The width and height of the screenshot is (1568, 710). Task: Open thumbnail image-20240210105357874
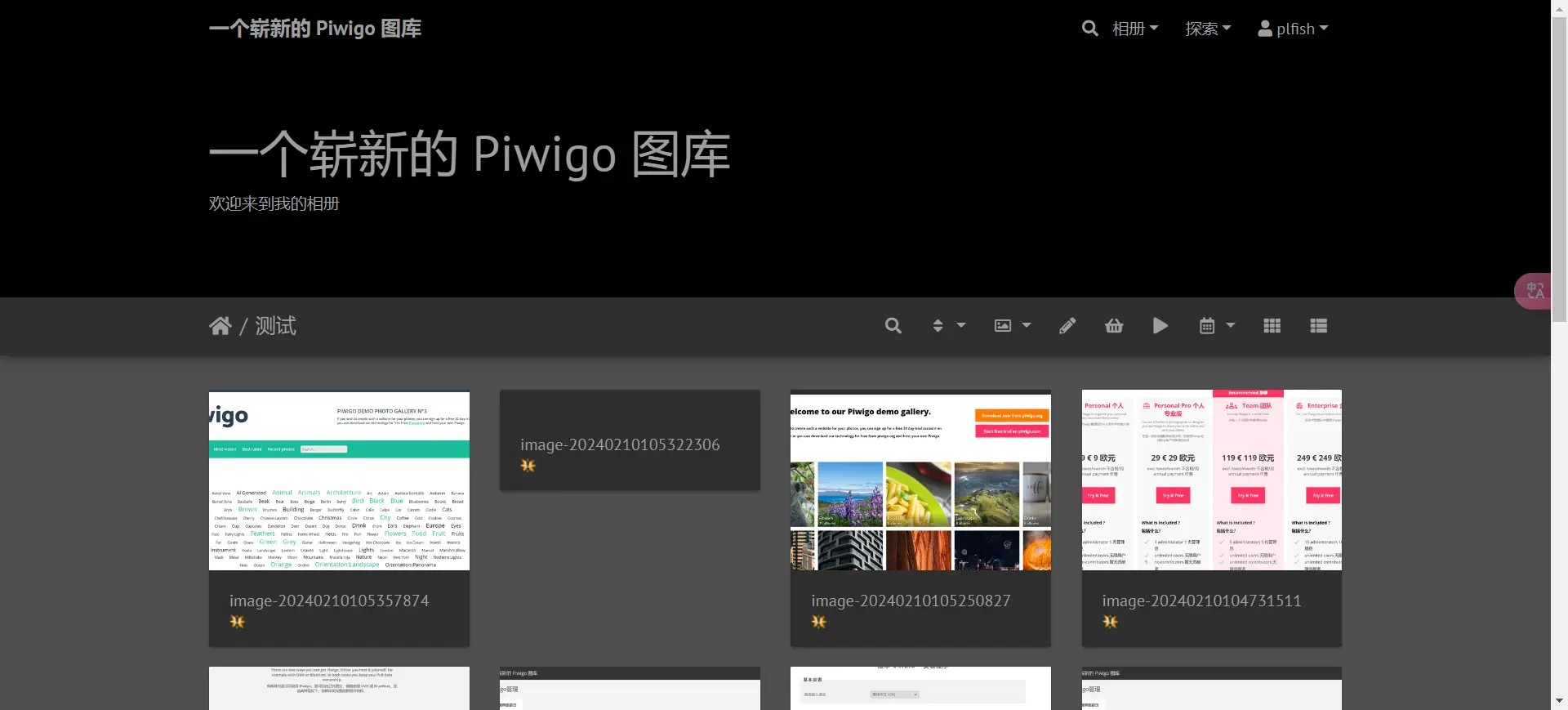pyautogui.click(x=339, y=480)
